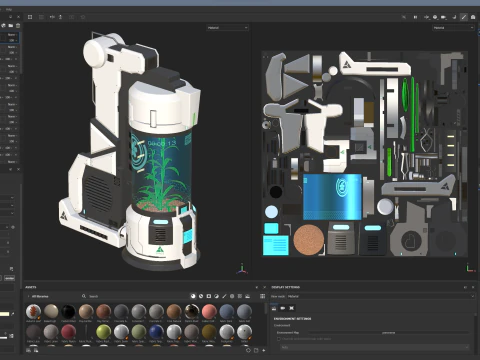Click the 3D viewport axis gizmo

[x=242, y=269]
